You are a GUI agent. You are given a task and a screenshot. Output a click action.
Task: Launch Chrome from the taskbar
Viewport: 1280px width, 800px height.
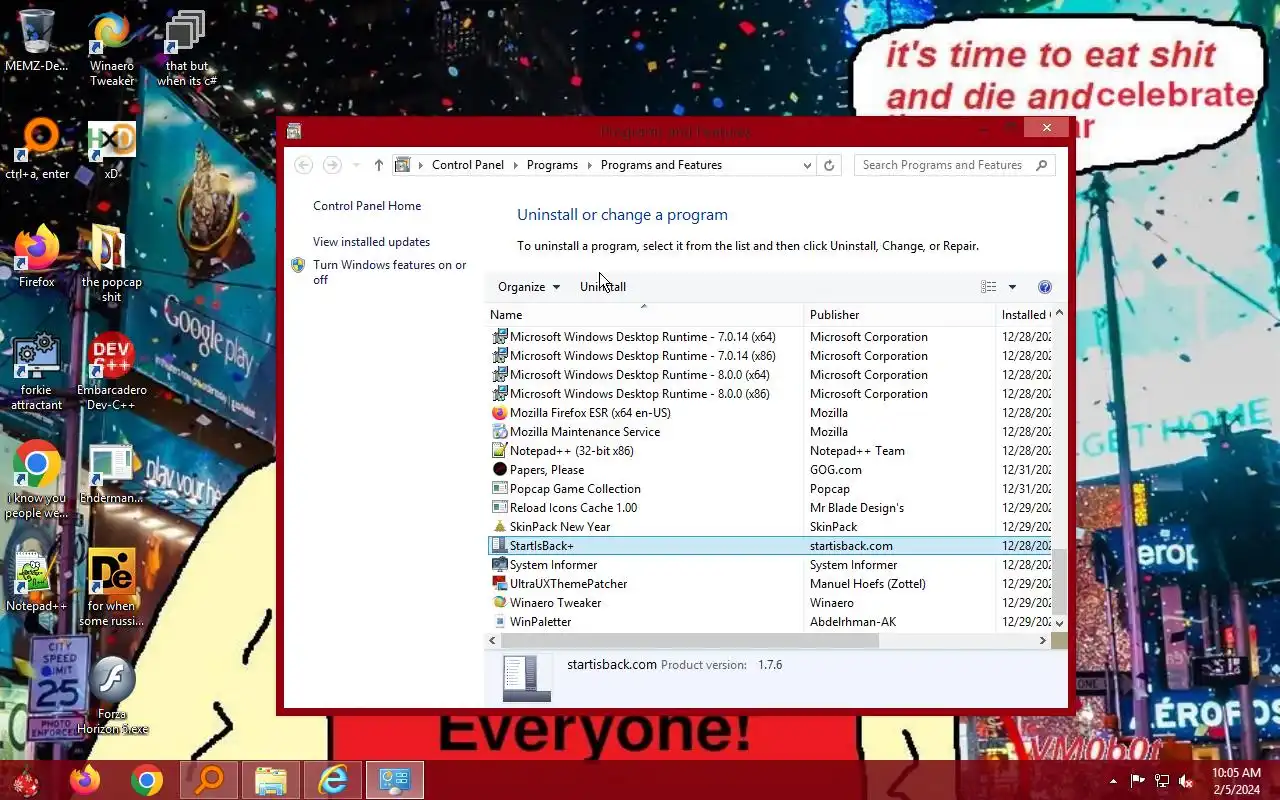pyautogui.click(x=147, y=780)
